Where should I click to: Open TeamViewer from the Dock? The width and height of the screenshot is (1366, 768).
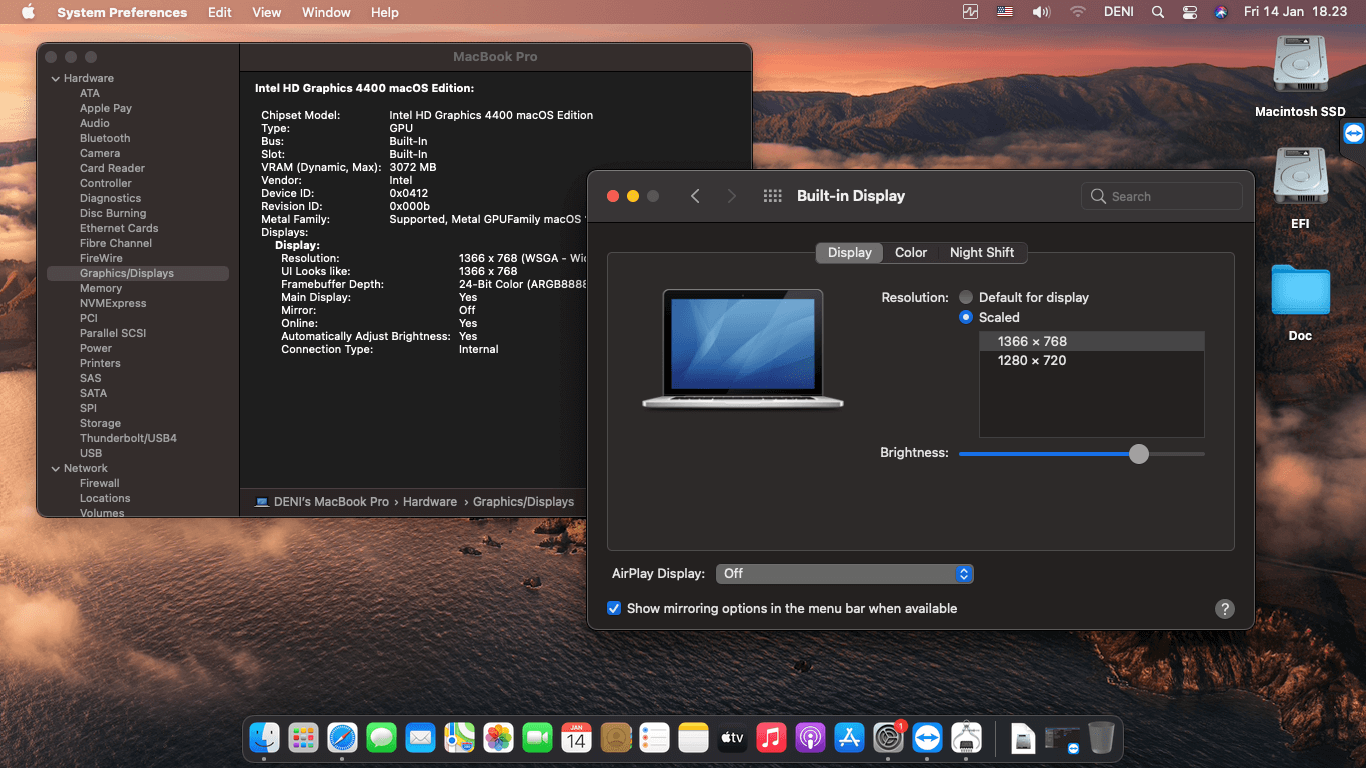tap(927, 738)
